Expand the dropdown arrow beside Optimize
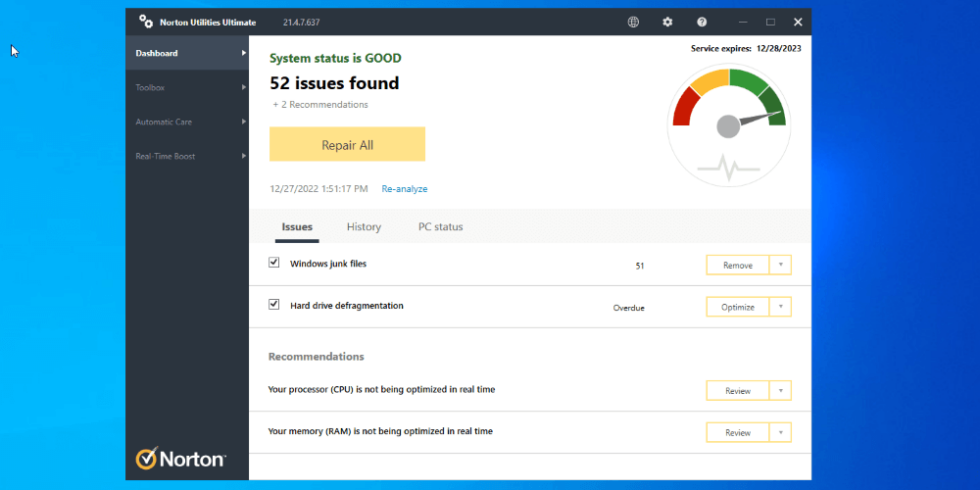The image size is (980, 490). 781,307
